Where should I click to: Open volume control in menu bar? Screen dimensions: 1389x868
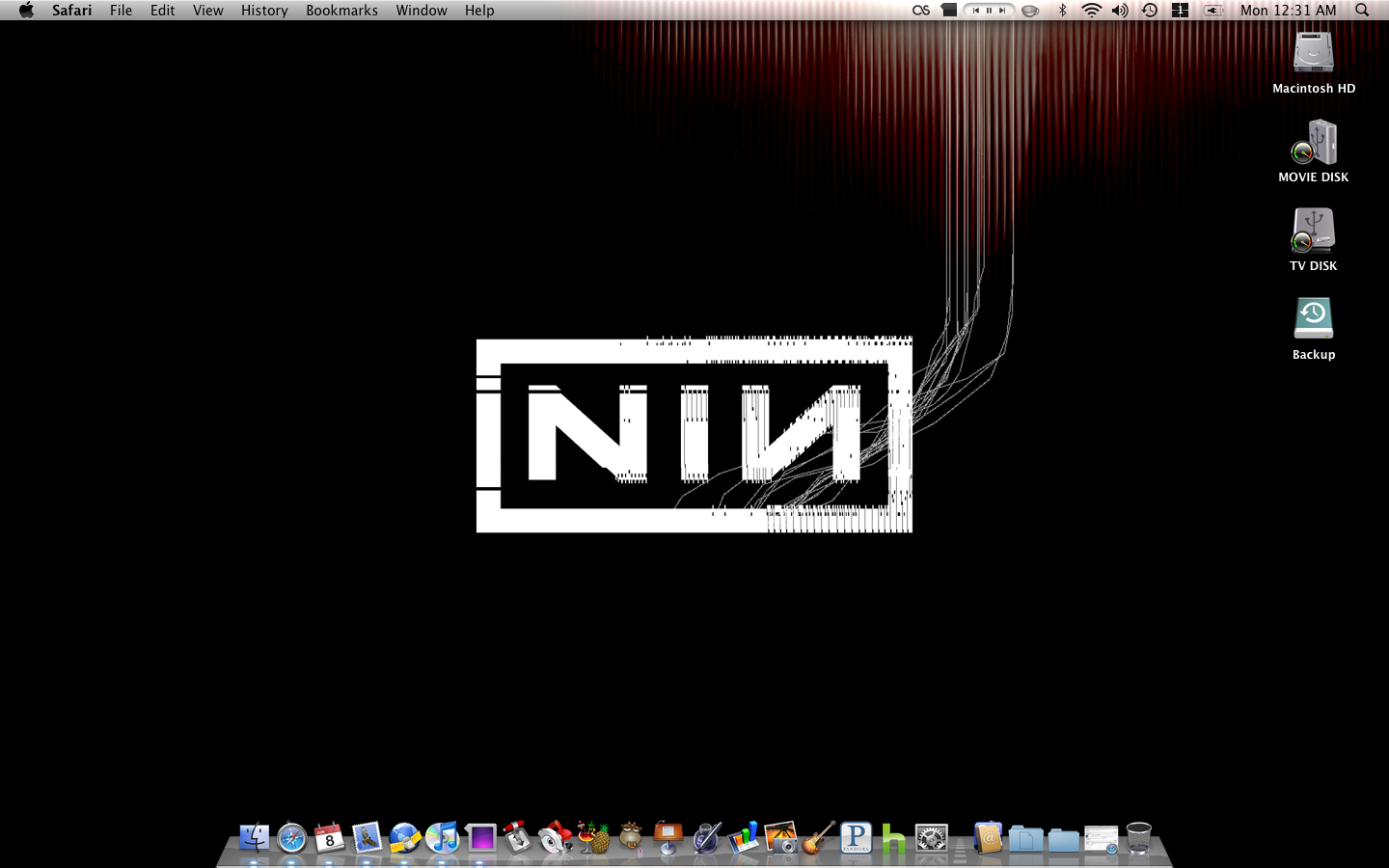[1120, 11]
